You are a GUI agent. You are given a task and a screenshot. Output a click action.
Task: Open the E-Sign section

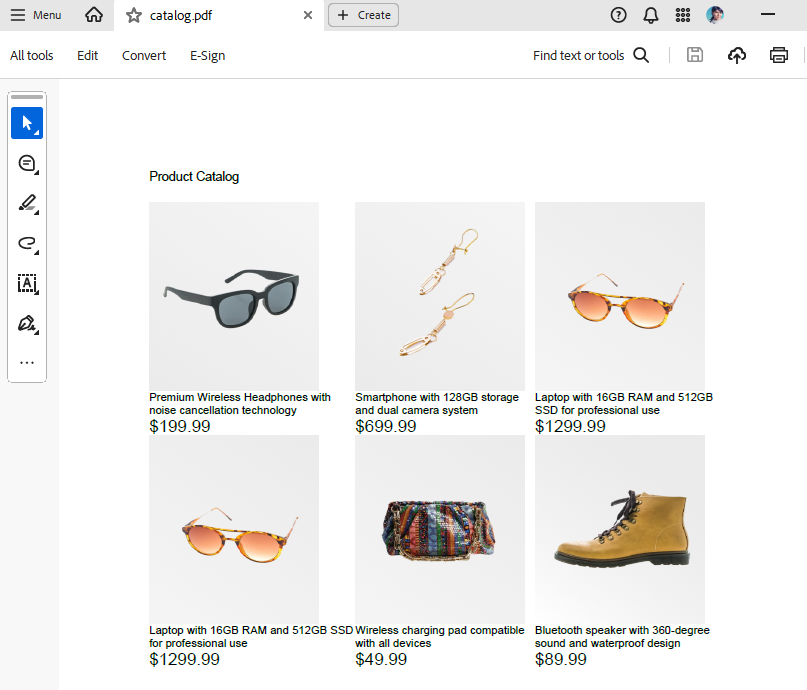[207, 55]
